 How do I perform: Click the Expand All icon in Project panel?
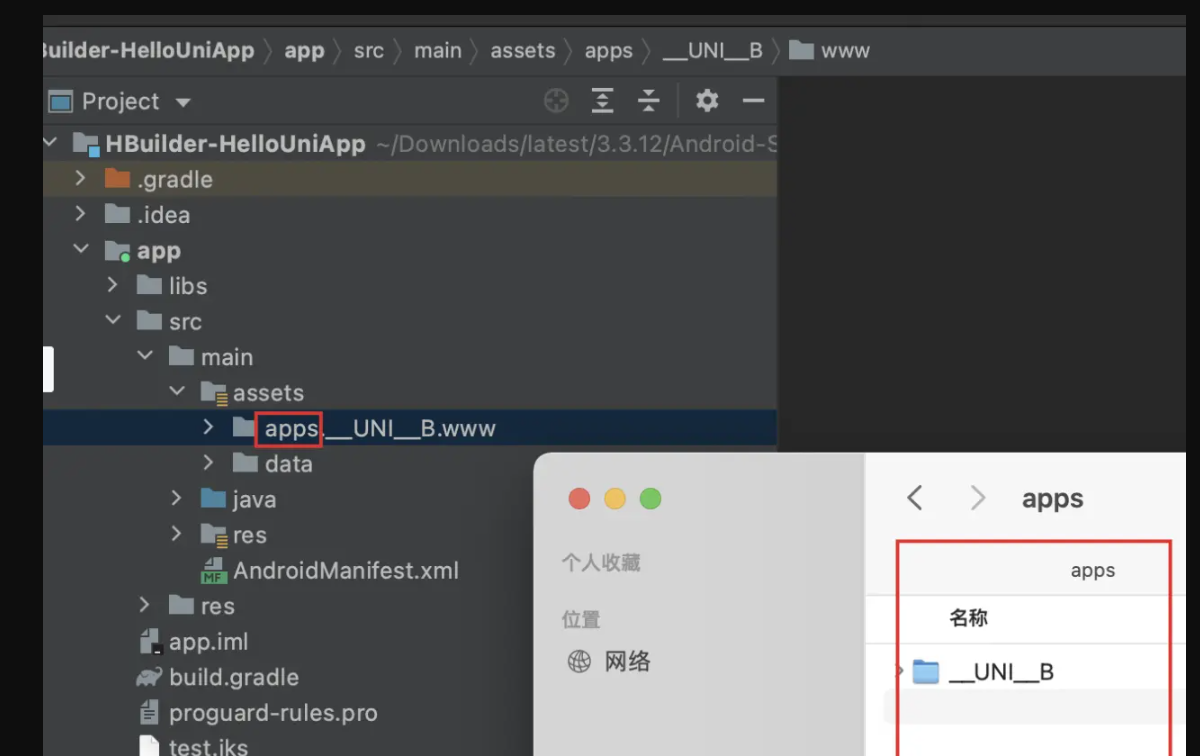(x=602, y=100)
